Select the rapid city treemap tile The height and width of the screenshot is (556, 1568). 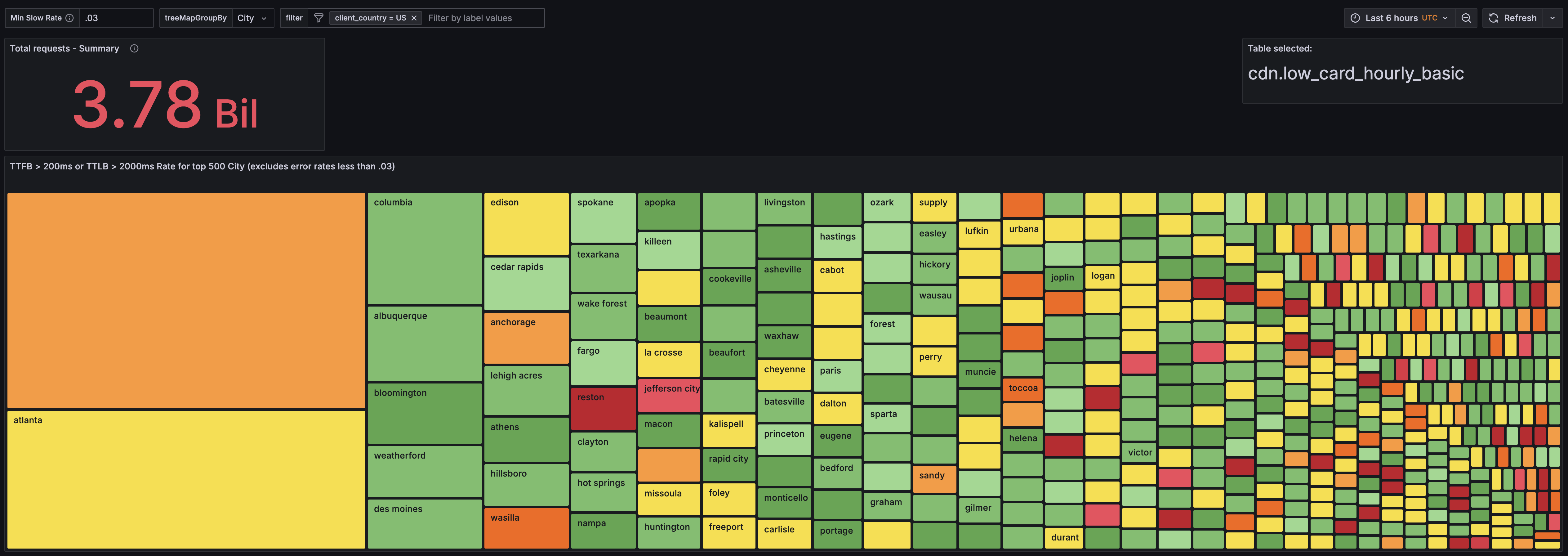[x=729, y=465]
